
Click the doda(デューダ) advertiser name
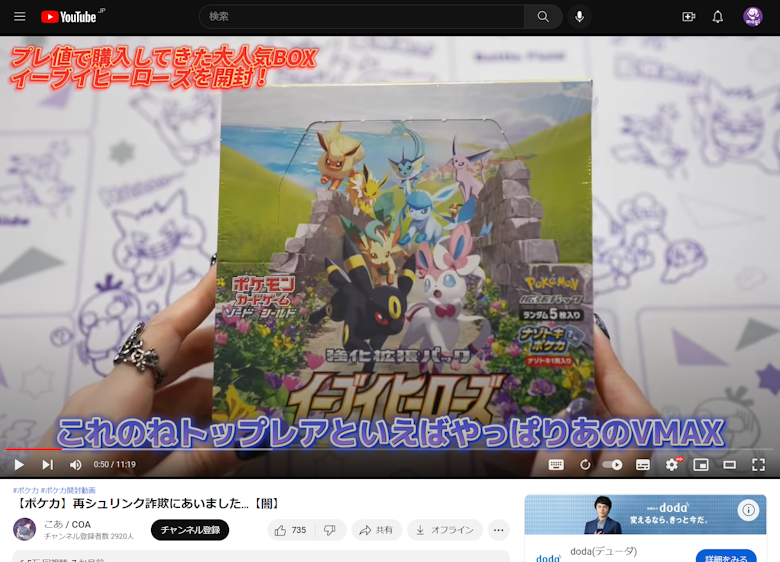point(603,551)
